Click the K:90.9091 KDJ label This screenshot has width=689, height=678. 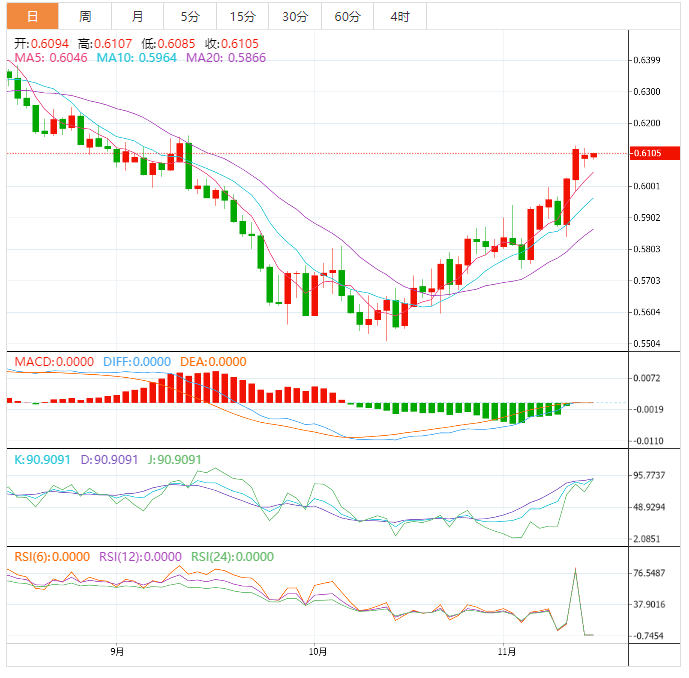(x=42, y=460)
